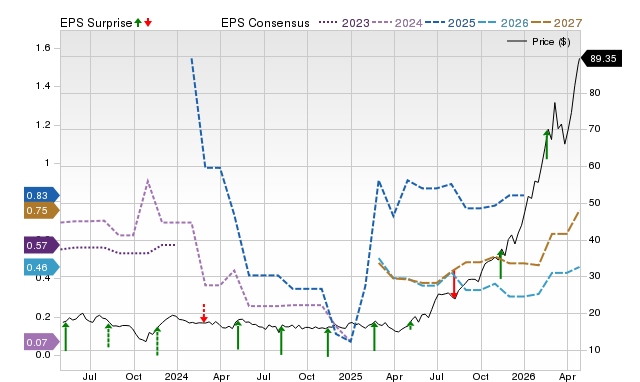Select the 2023 EPS consensus legend entry

pos(344,23)
